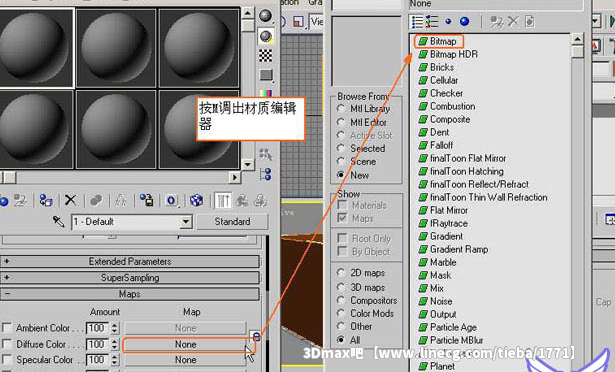Click Make Material Copy icon
This screenshot has width=615, height=372.
(x=96, y=201)
